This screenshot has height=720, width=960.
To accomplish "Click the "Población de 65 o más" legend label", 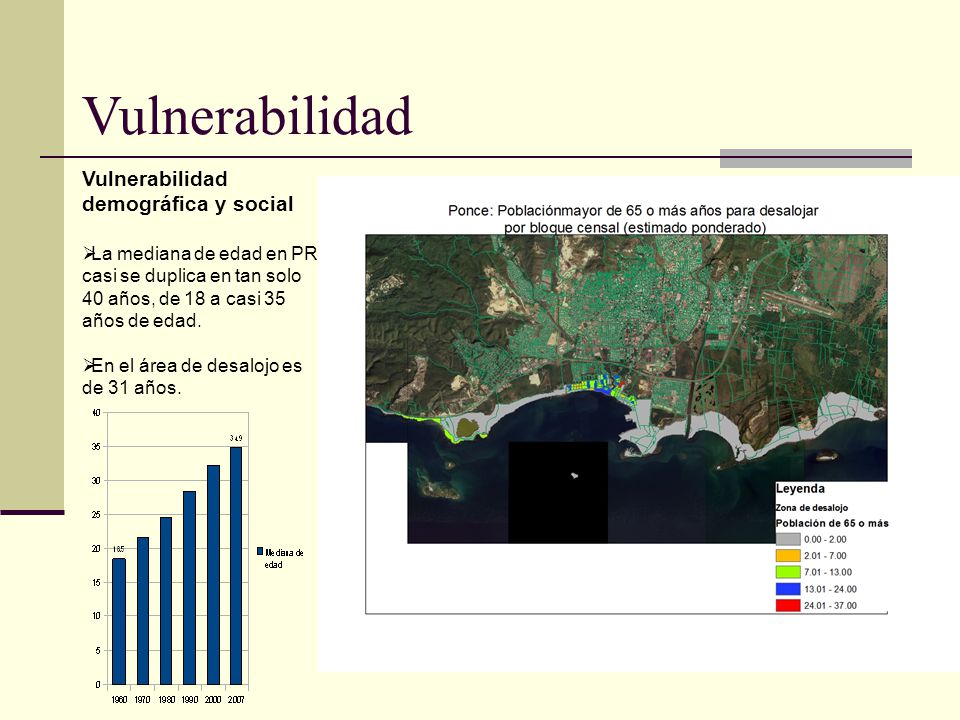I will [x=832, y=523].
